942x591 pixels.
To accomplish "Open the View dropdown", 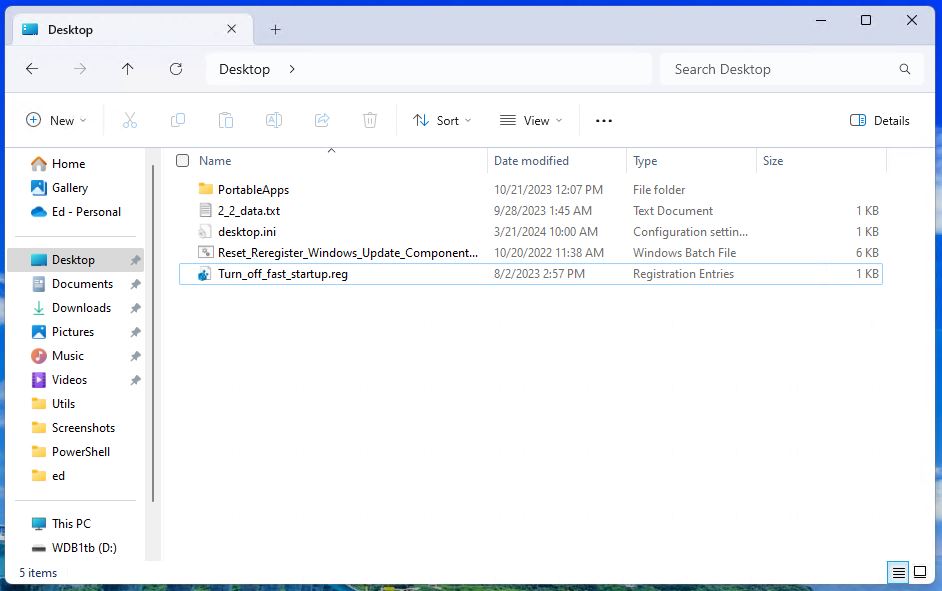I will pyautogui.click(x=530, y=120).
